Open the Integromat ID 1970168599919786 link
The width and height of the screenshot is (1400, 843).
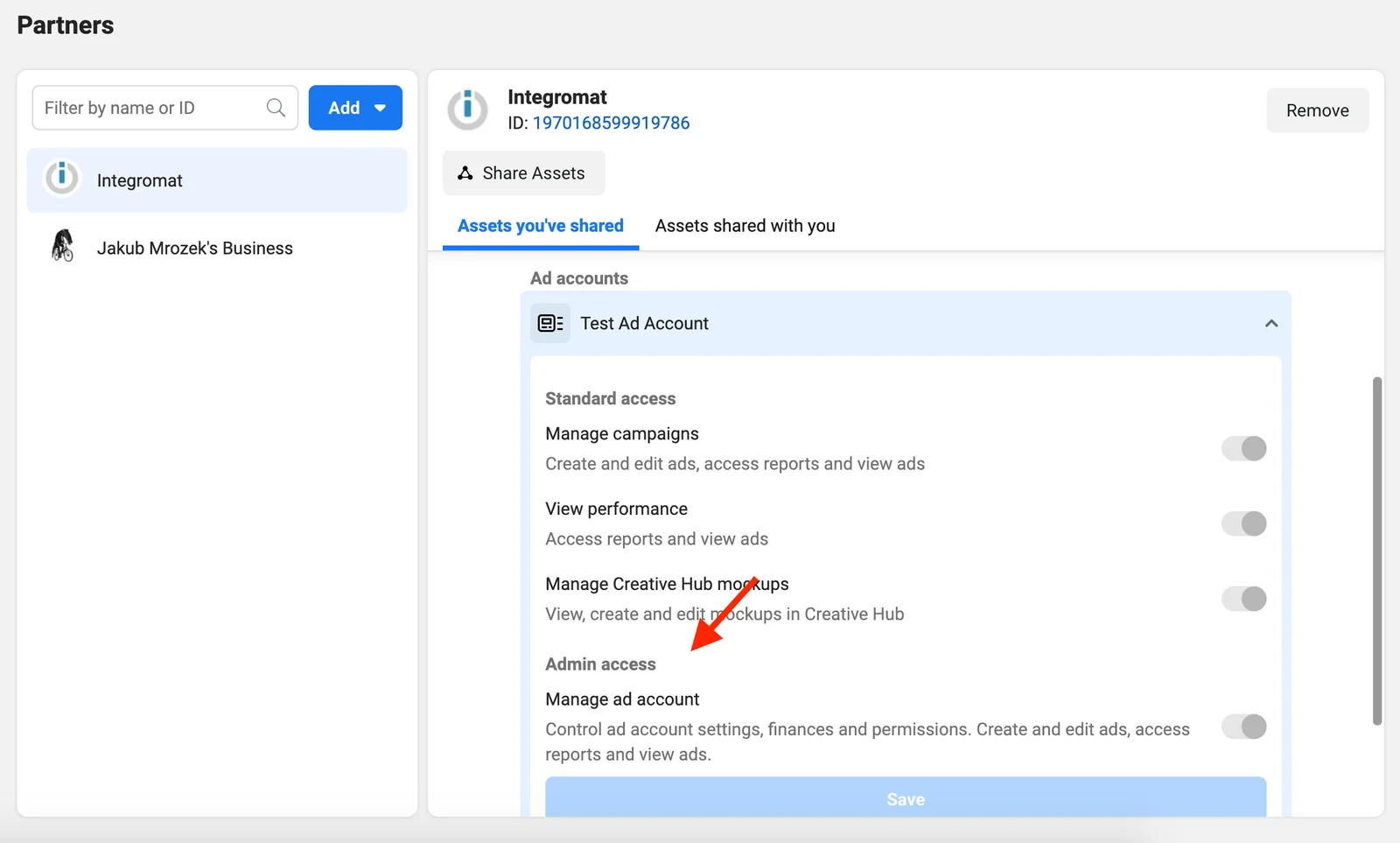coord(611,123)
